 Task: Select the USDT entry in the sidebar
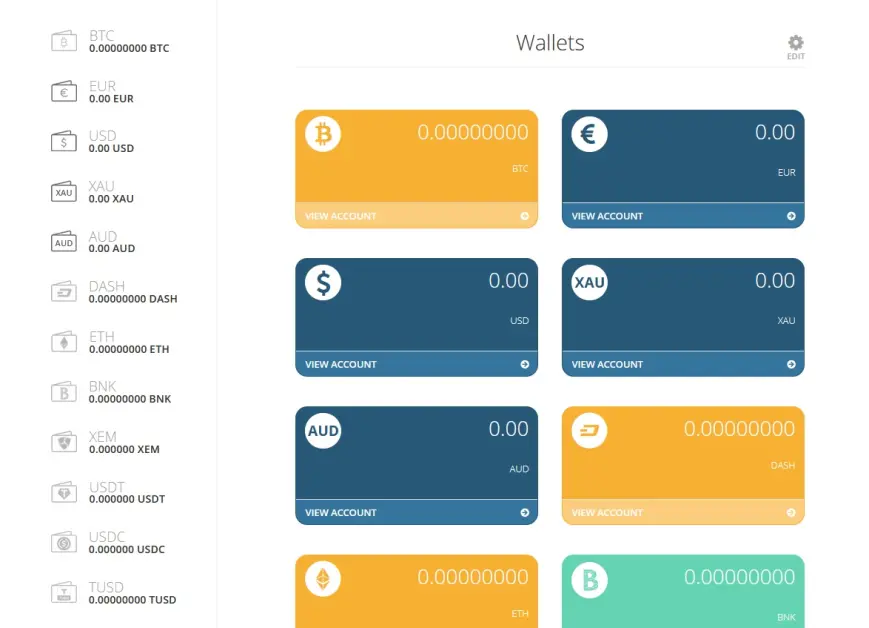pyautogui.click(x=108, y=493)
